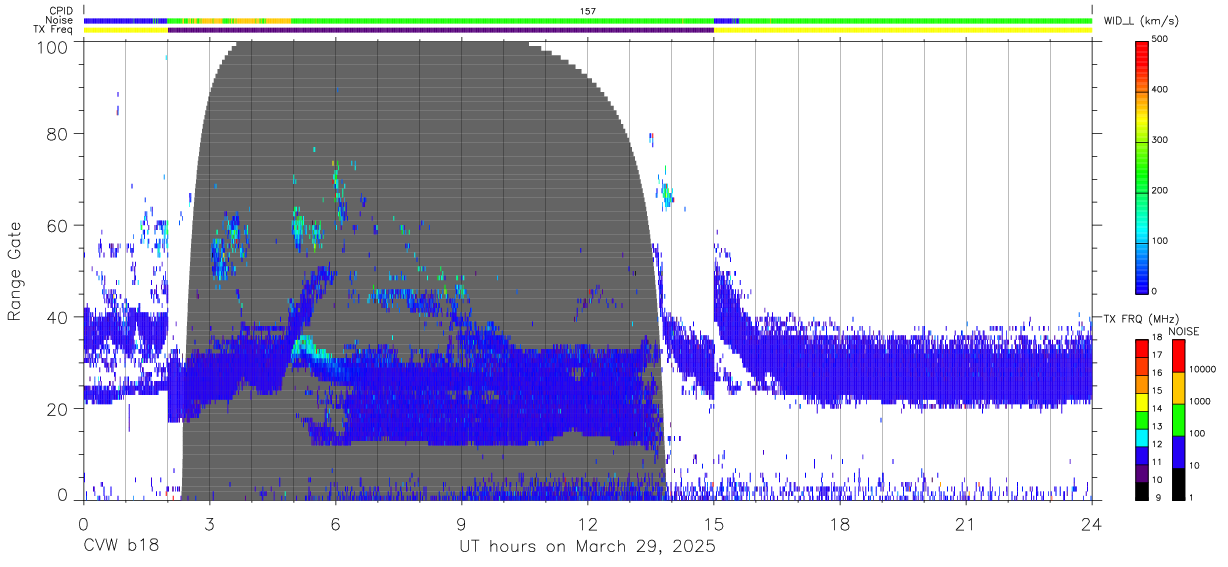Click the 12 tick on TX FRQ scale
The image size is (1228, 567).
tap(1156, 444)
